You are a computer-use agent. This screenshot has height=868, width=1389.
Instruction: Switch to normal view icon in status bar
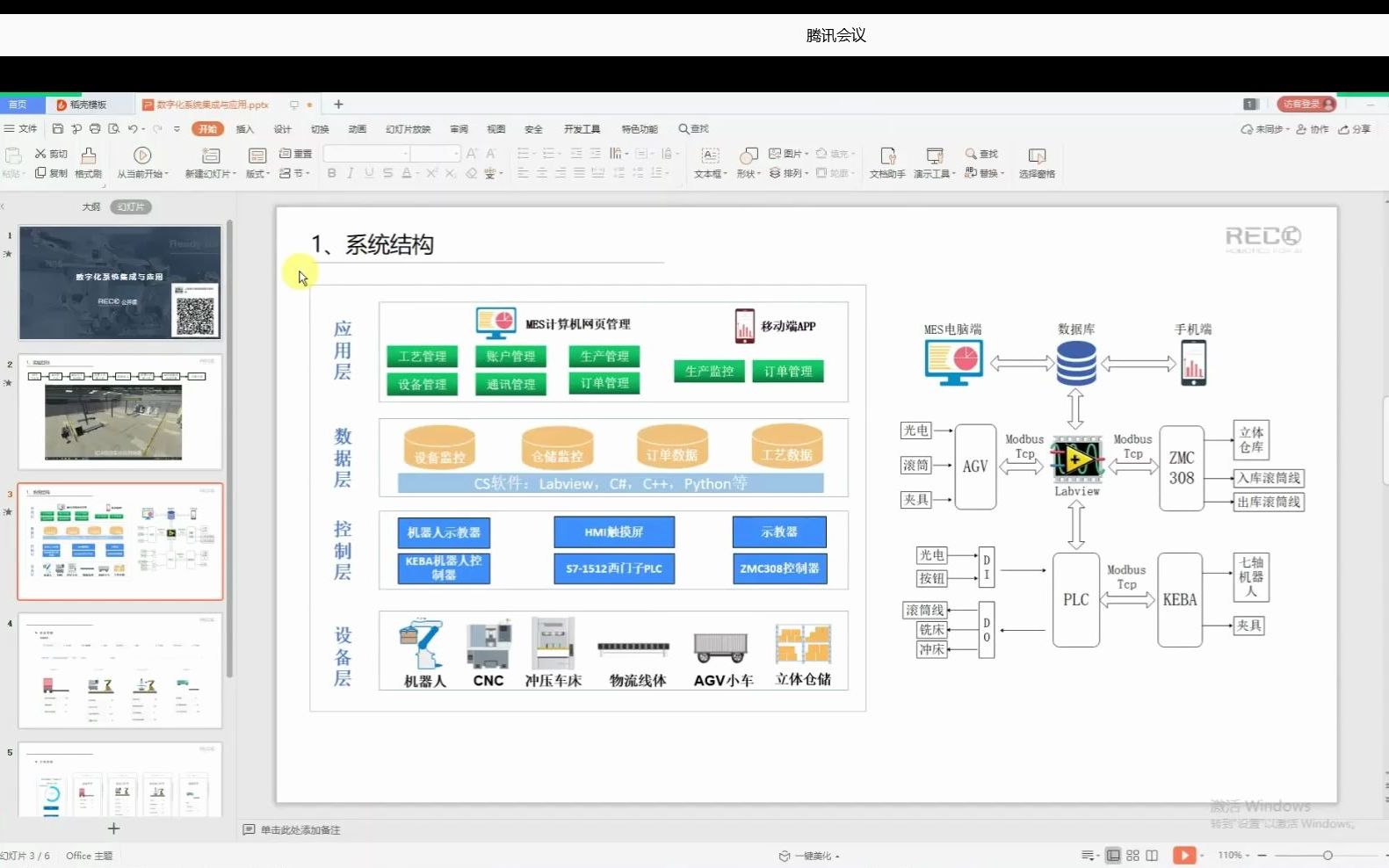point(1113,855)
